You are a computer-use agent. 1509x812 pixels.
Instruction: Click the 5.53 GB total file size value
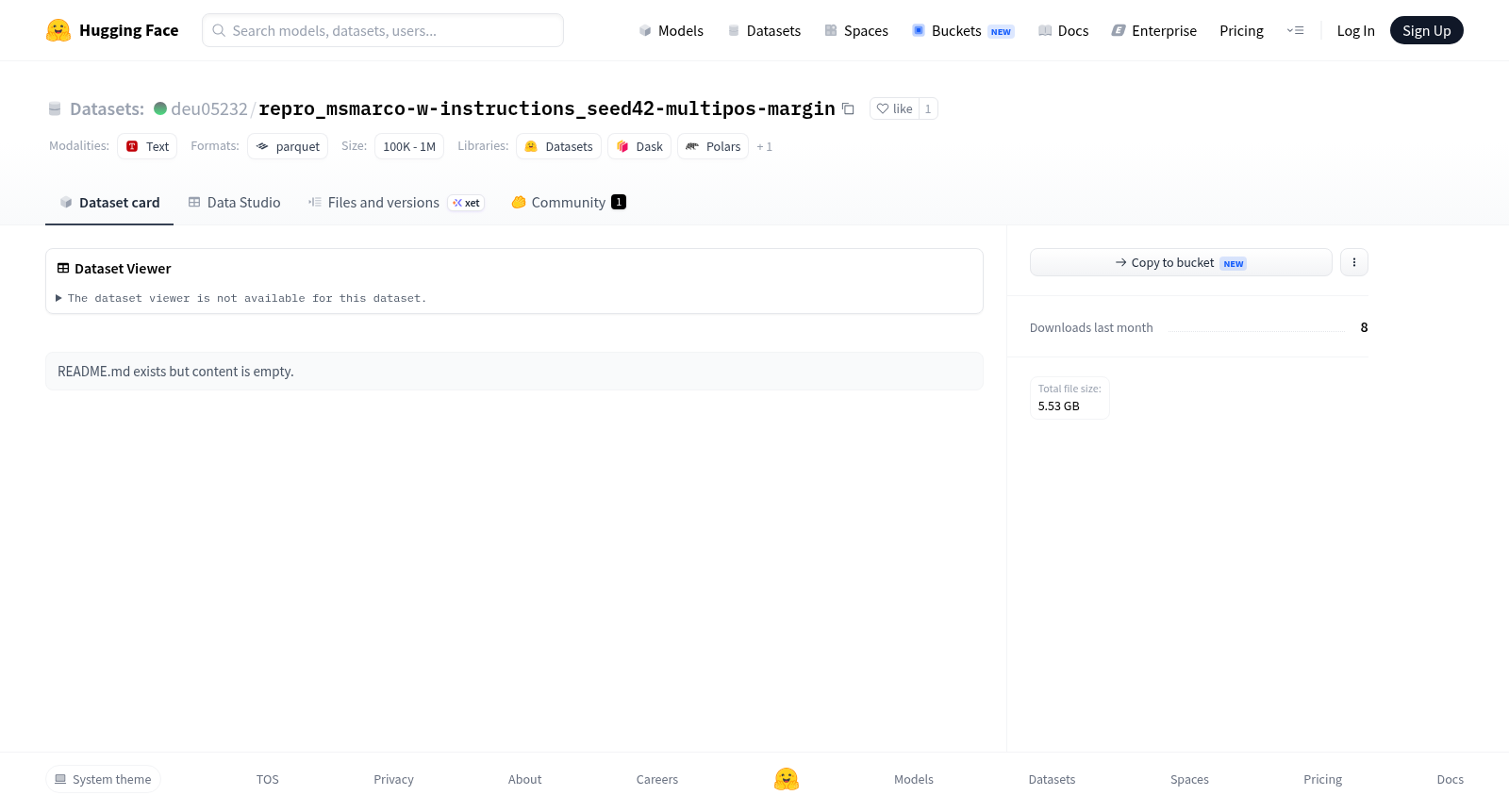pyautogui.click(x=1059, y=406)
